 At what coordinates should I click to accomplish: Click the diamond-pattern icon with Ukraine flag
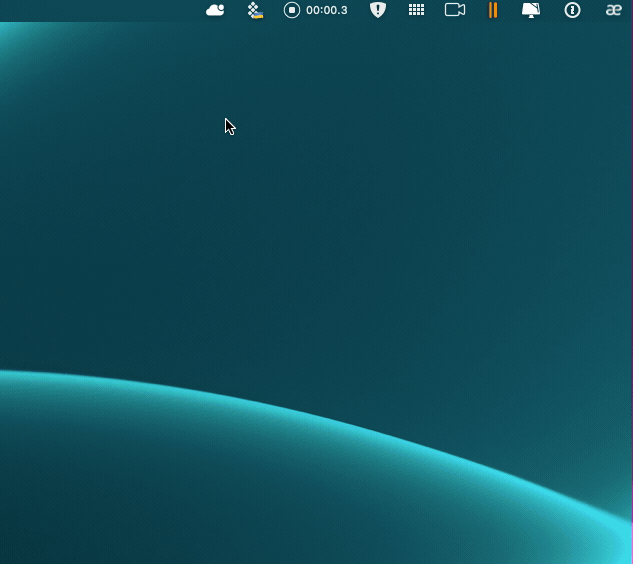coord(255,10)
